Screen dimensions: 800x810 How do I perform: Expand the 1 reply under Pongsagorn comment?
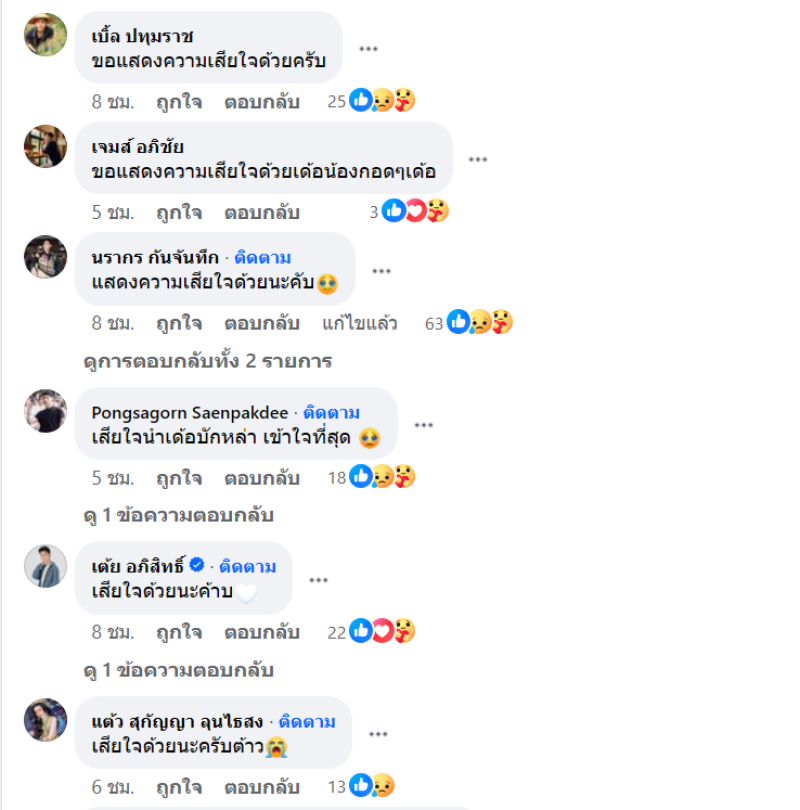[178, 515]
